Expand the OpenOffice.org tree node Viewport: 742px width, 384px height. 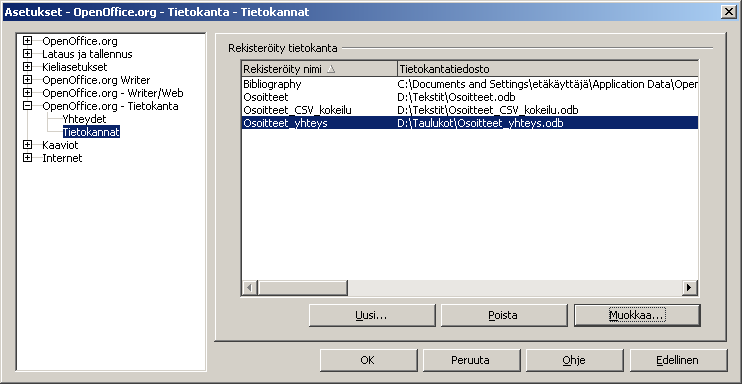pyautogui.click(x=27, y=41)
